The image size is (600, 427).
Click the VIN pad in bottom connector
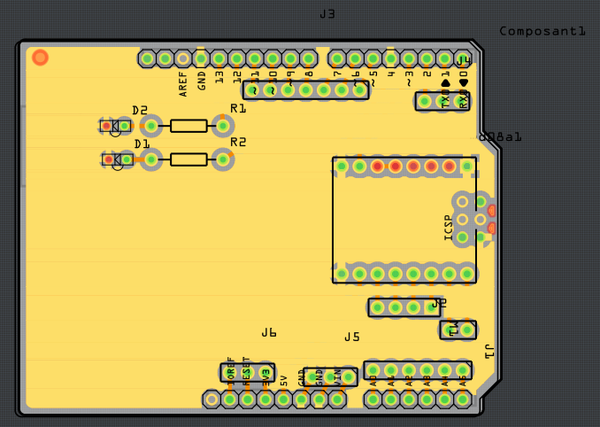pos(337,399)
